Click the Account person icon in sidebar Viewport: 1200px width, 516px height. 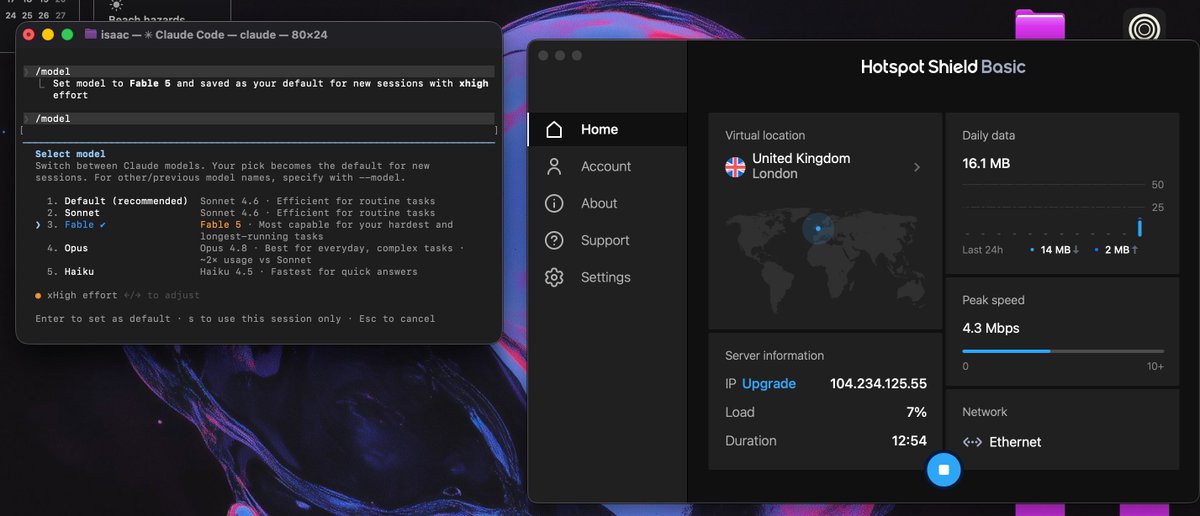(554, 166)
